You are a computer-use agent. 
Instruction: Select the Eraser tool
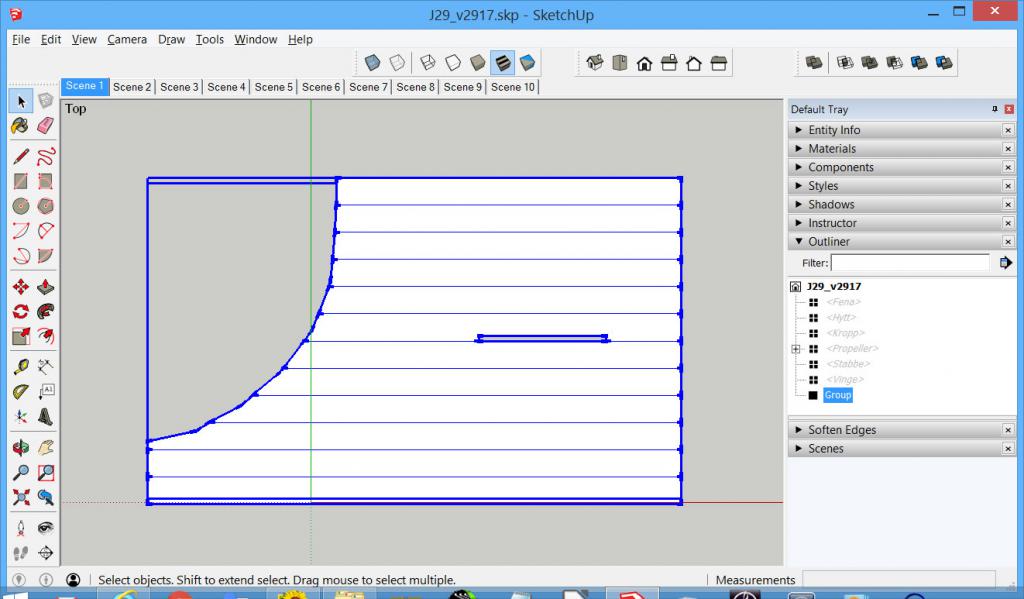(x=45, y=126)
